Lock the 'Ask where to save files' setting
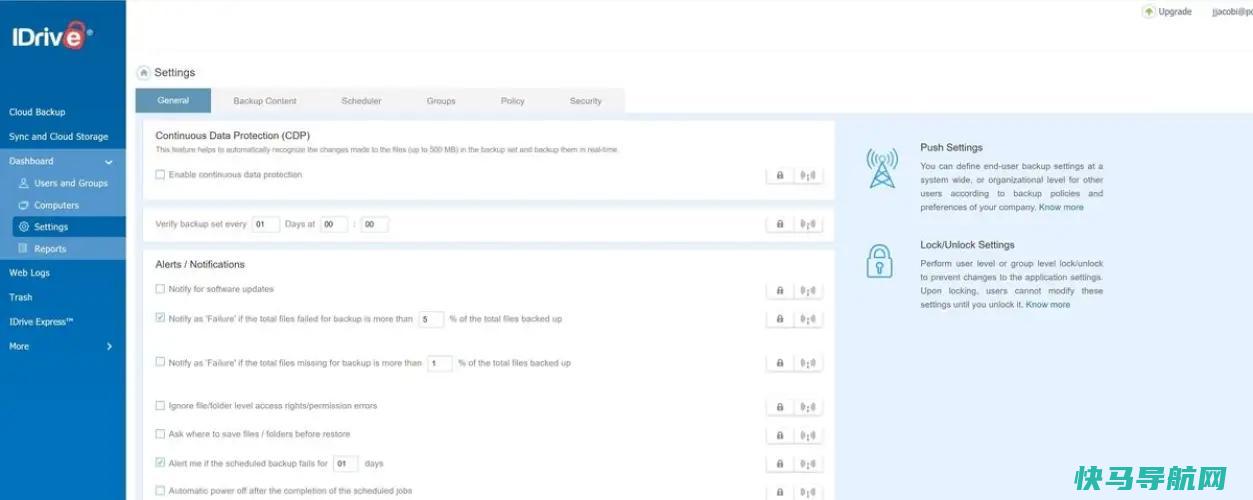Screen dimensions: 1253x500 pyautogui.click(x=780, y=435)
